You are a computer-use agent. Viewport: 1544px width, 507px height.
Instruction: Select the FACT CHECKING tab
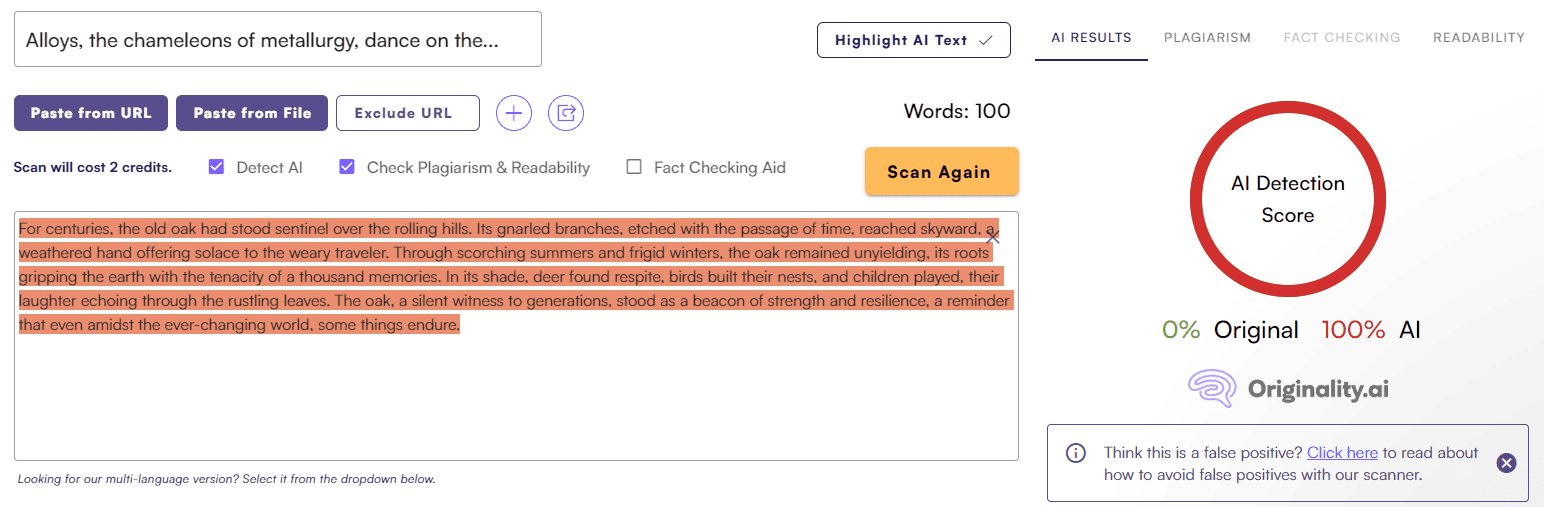[x=1342, y=38]
